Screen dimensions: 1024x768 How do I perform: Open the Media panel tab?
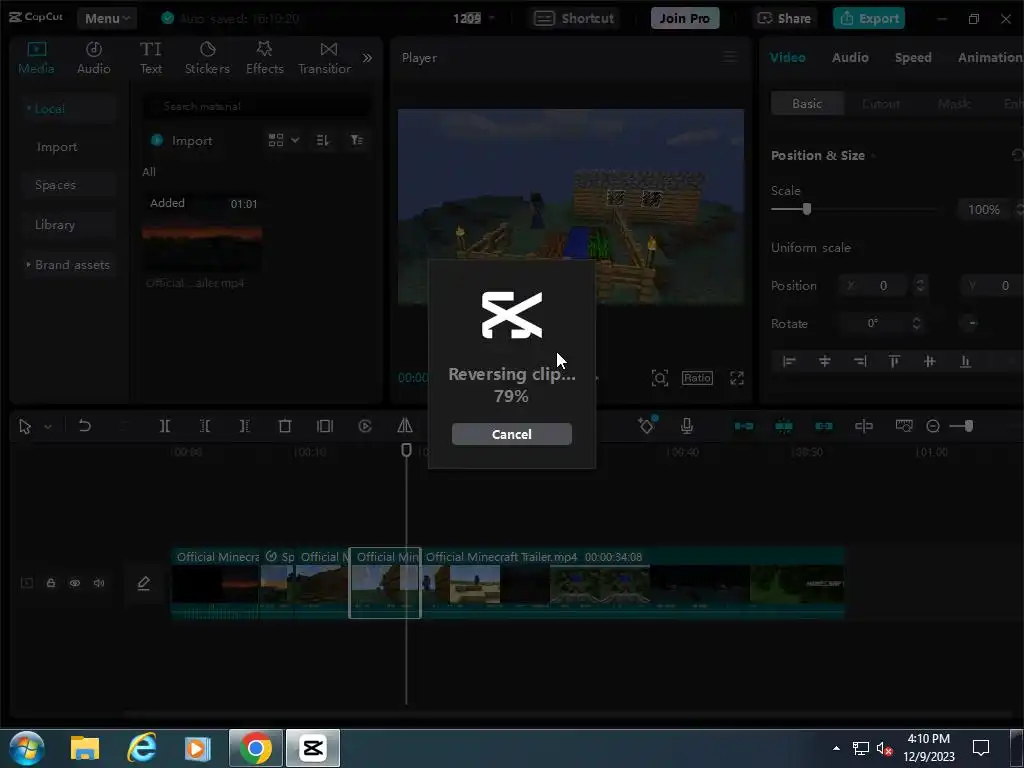[x=36, y=58]
